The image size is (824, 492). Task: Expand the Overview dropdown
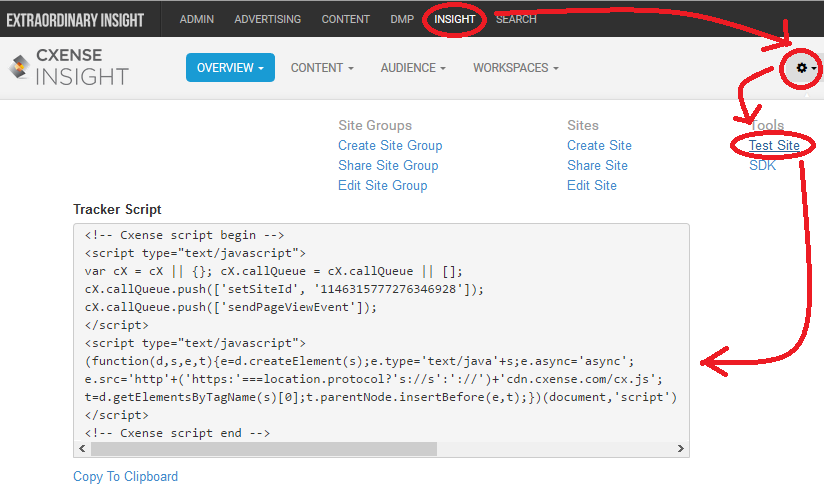tap(230, 68)
